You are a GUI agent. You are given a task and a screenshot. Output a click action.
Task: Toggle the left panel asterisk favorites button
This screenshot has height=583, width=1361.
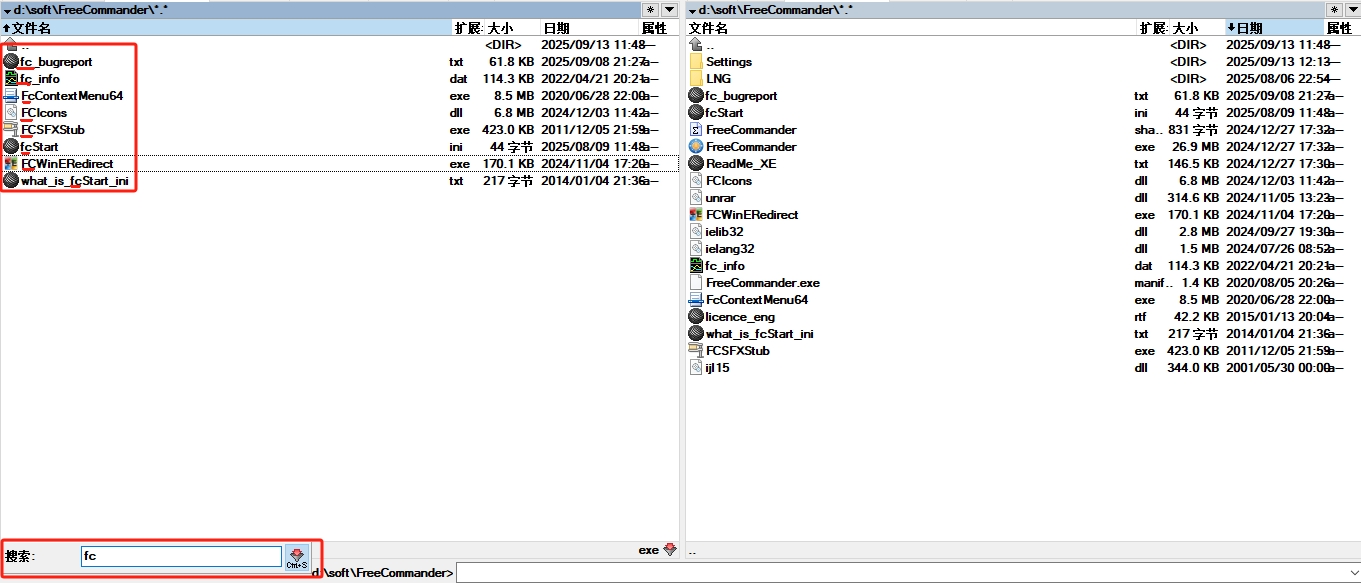651,10
